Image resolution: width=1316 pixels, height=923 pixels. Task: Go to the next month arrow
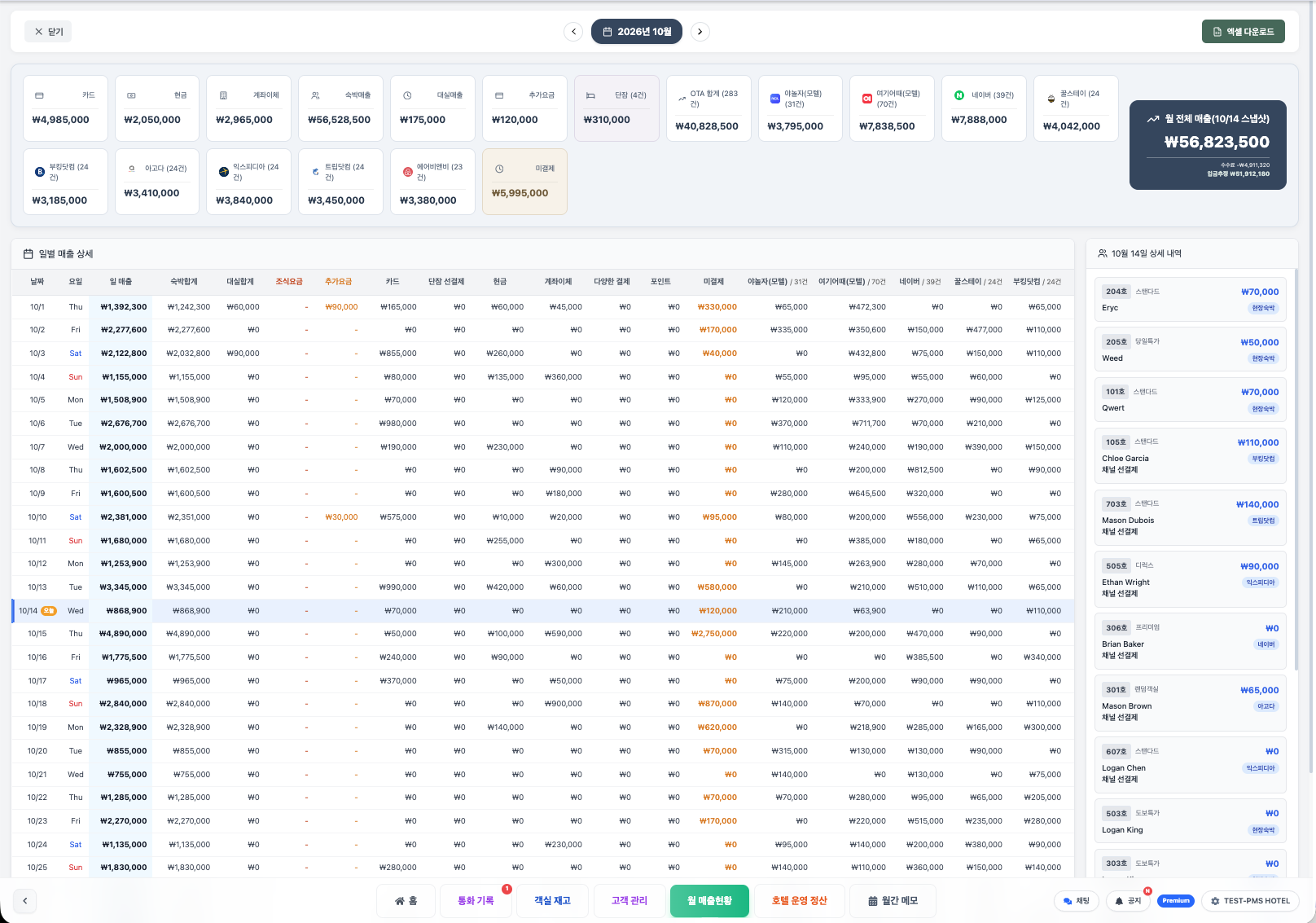point(700,32)
